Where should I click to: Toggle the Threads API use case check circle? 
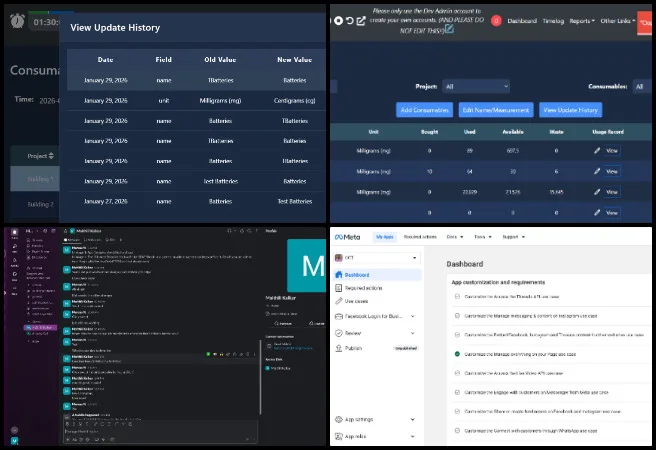pos(456,298)
